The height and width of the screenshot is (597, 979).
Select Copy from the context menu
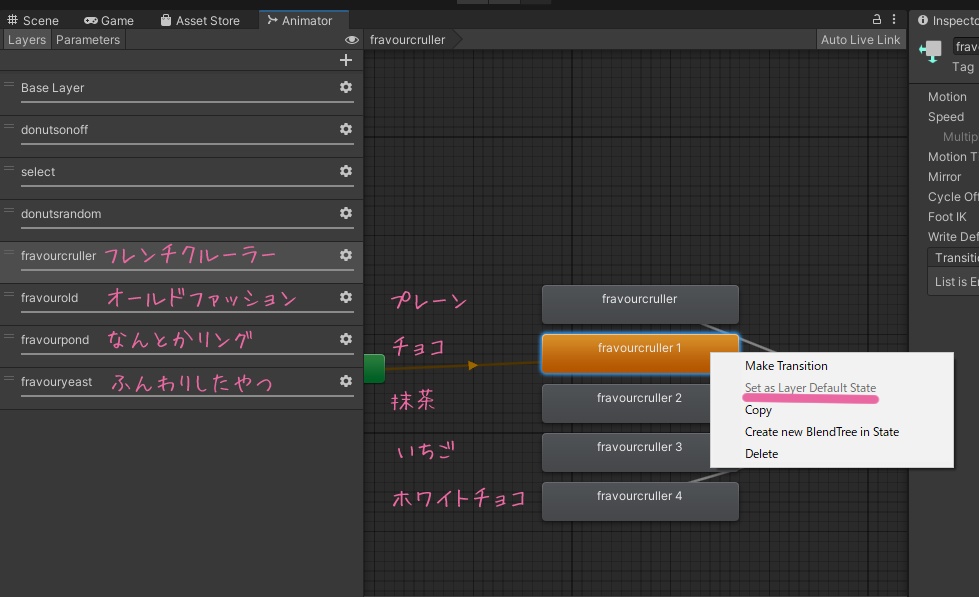[x=758, y=410]
